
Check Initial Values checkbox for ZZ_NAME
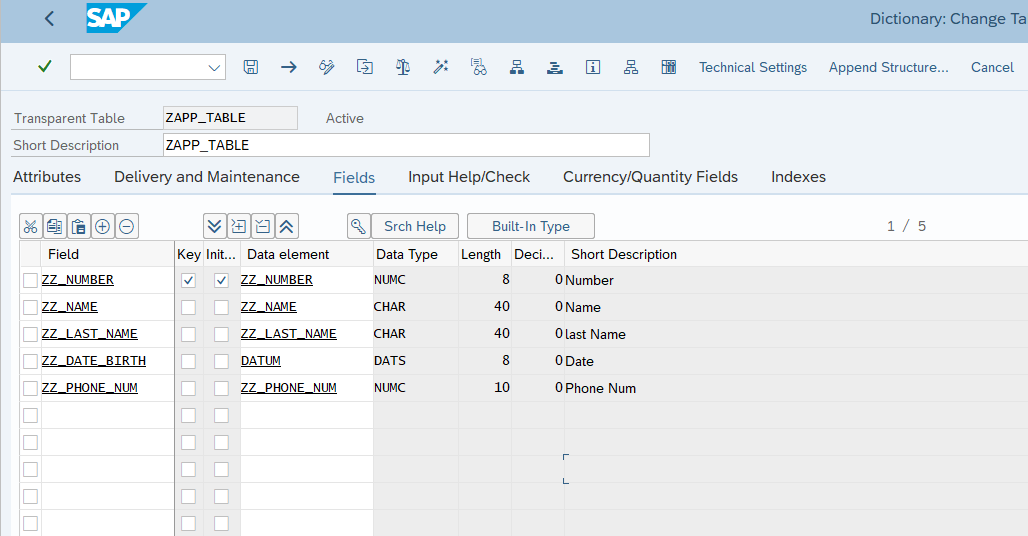tap(222, 307)
